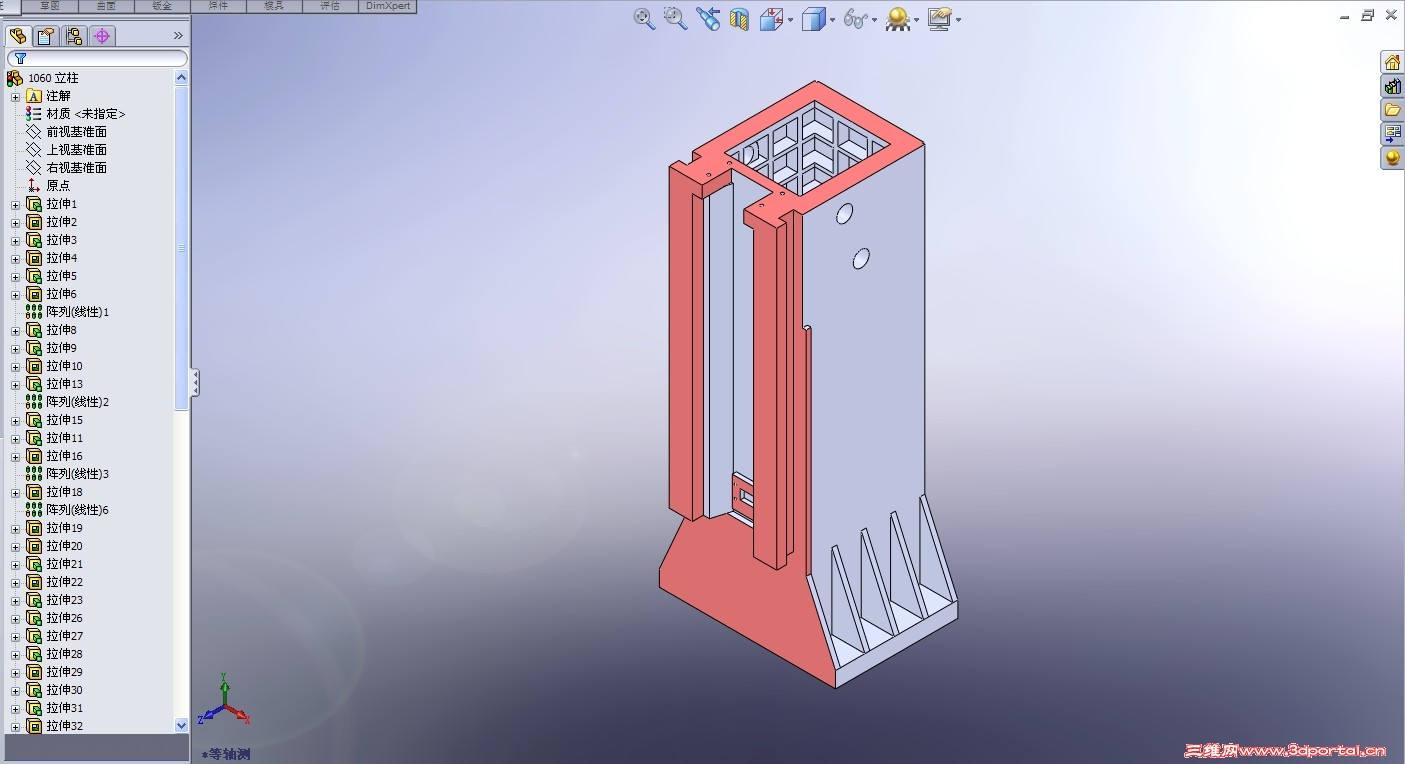The height and width of the screenshot is (764, 1405).
Task: Toggle the Section View icon
Action: pyautogui.click(x=739, y=19)
